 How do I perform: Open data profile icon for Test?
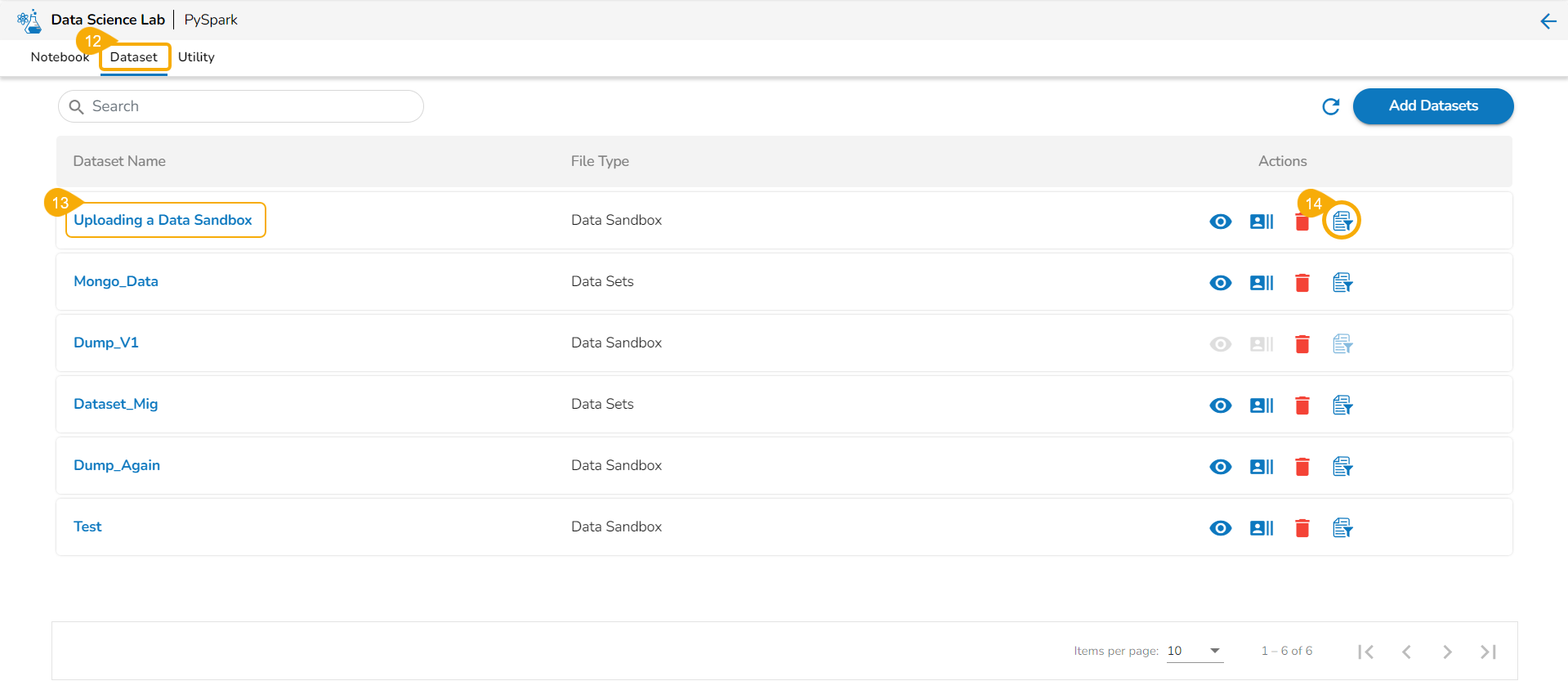click(1261, 528)
